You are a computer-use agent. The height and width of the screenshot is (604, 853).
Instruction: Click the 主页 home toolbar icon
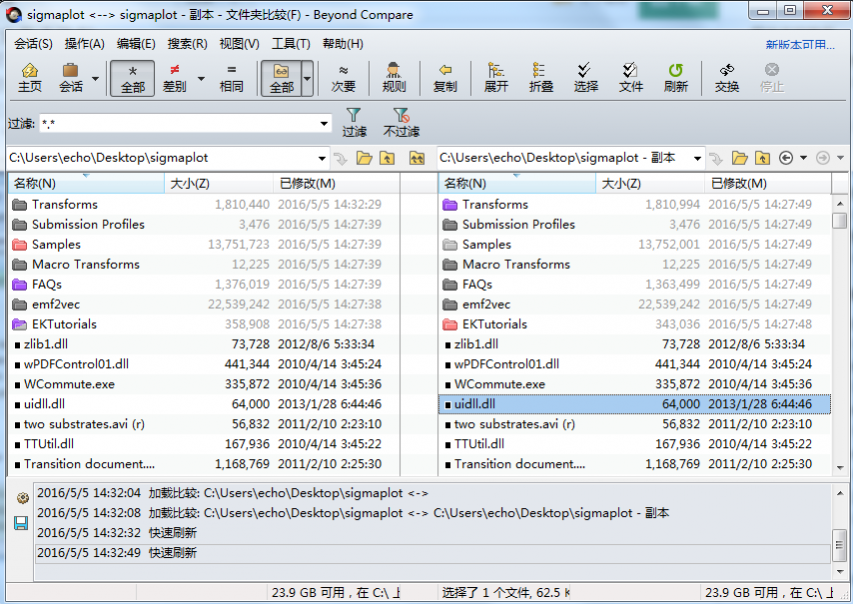pos(30,77)
